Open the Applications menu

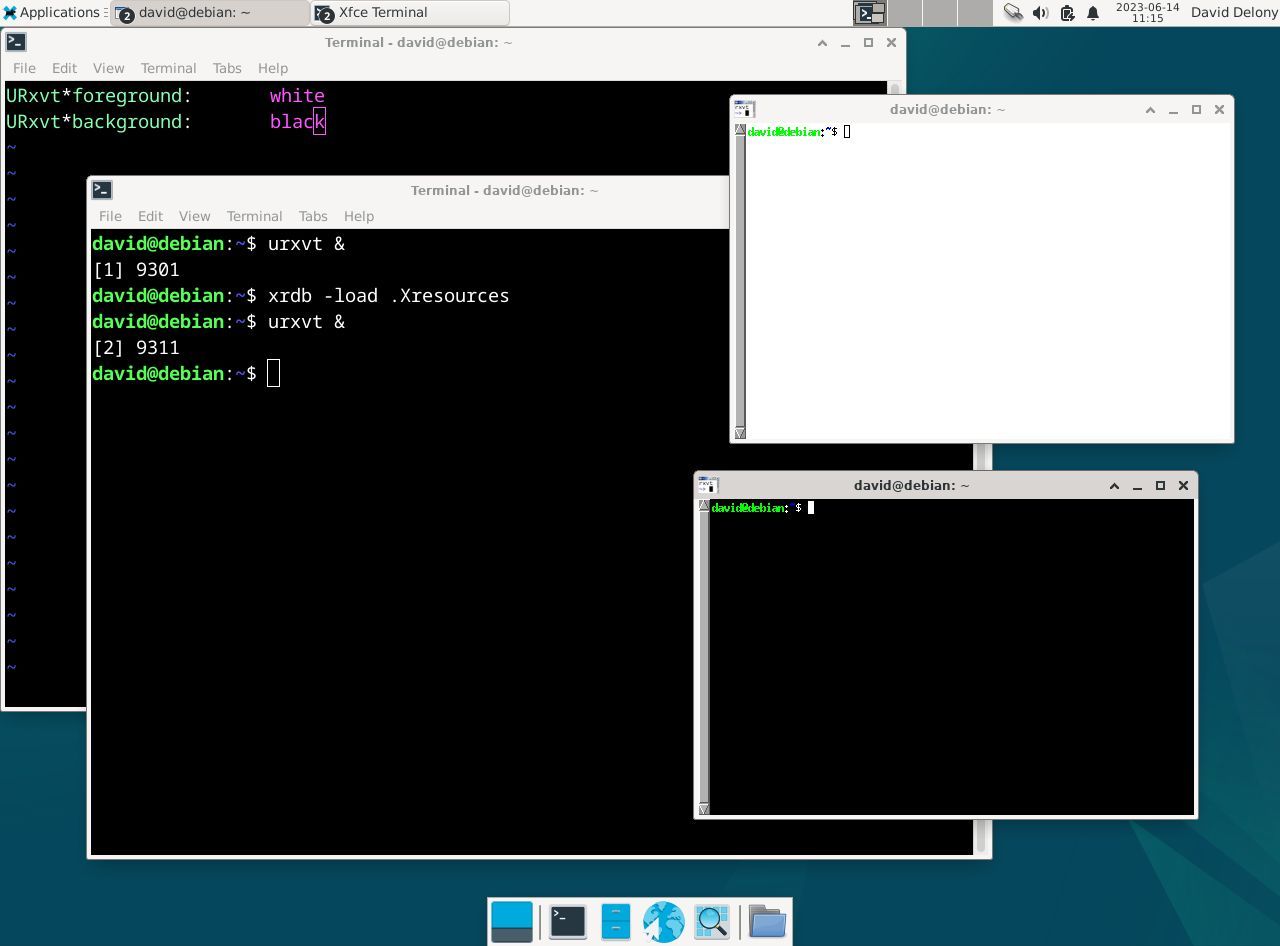point(52,13)
